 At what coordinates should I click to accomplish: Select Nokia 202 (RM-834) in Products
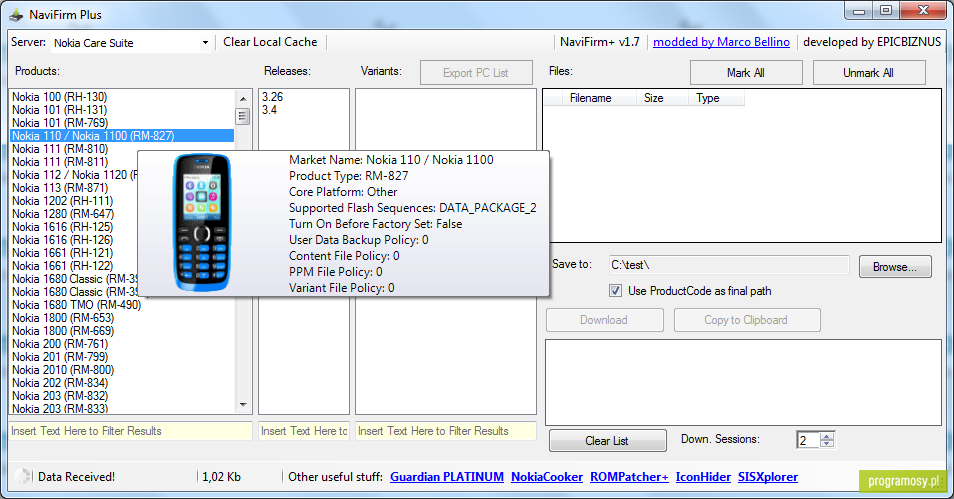pyautogui.click(x=60, y=383)
